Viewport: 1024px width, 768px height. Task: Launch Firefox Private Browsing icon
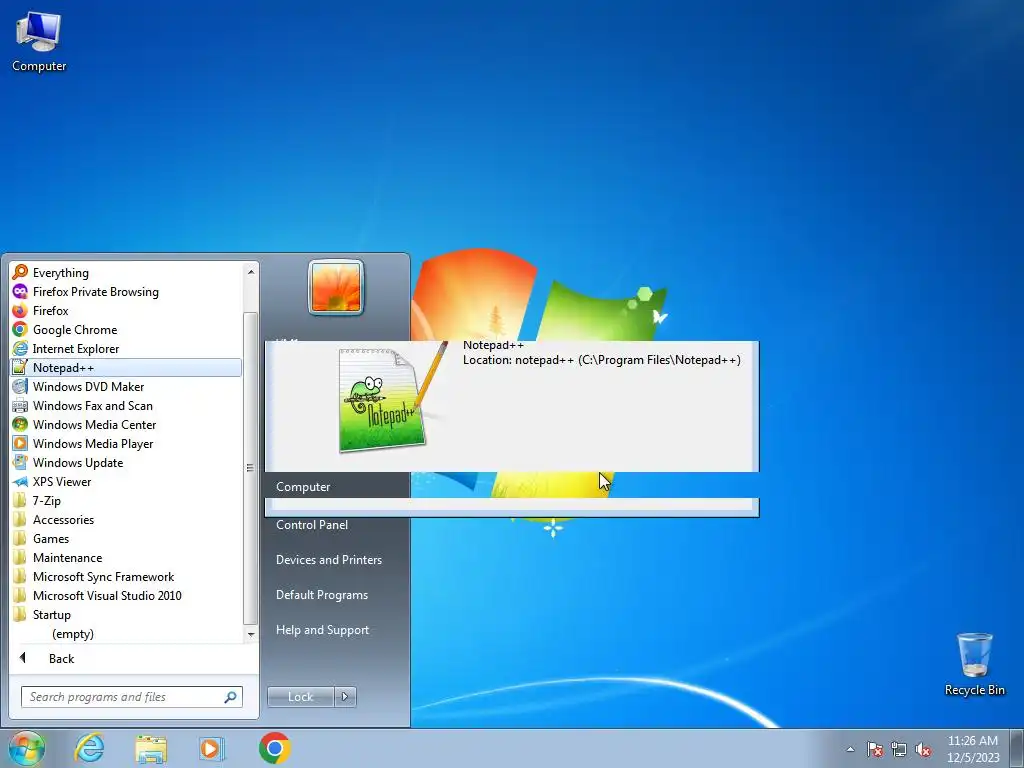click(20, 291)
